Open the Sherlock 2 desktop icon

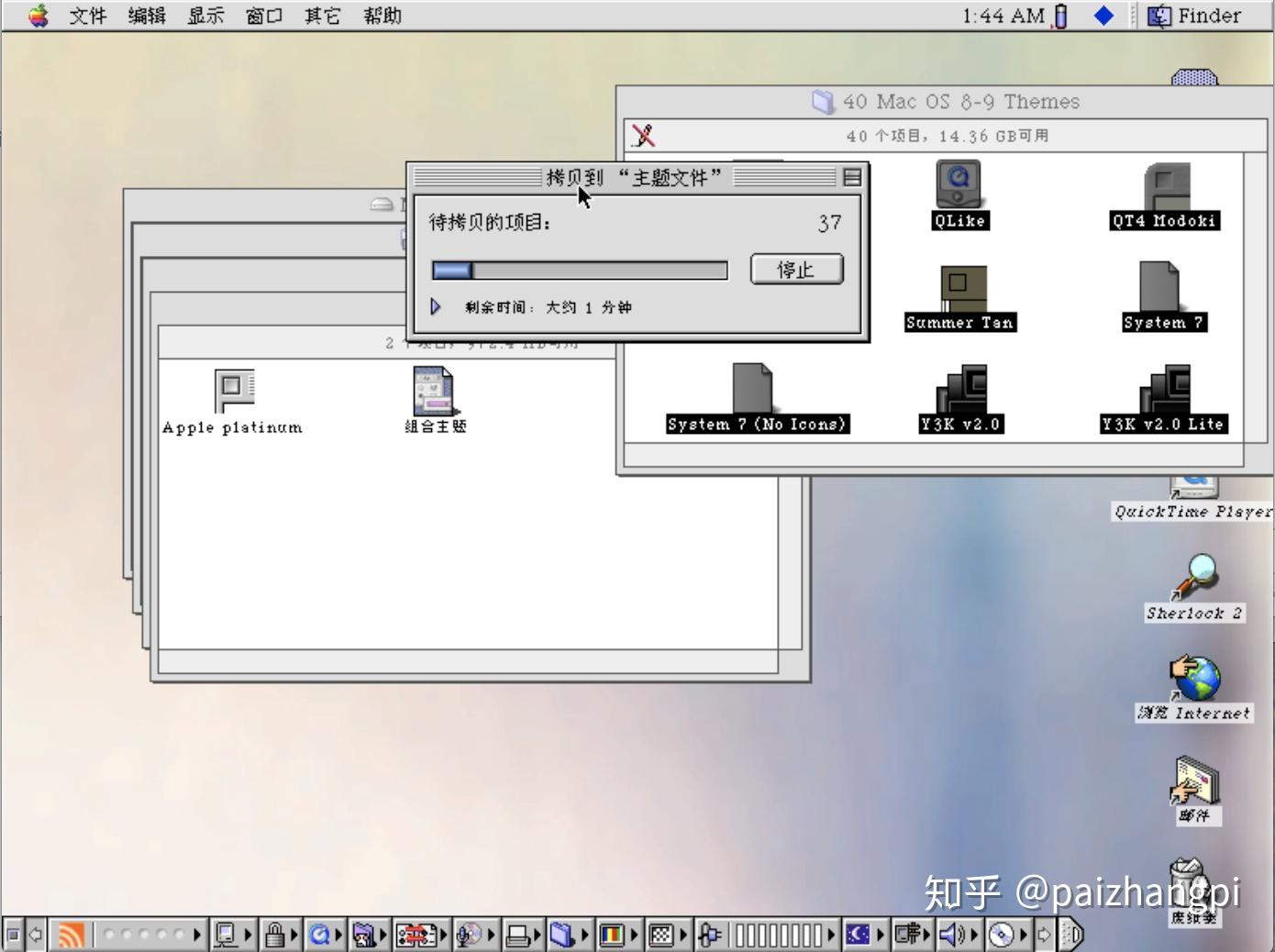point(1194,578)
